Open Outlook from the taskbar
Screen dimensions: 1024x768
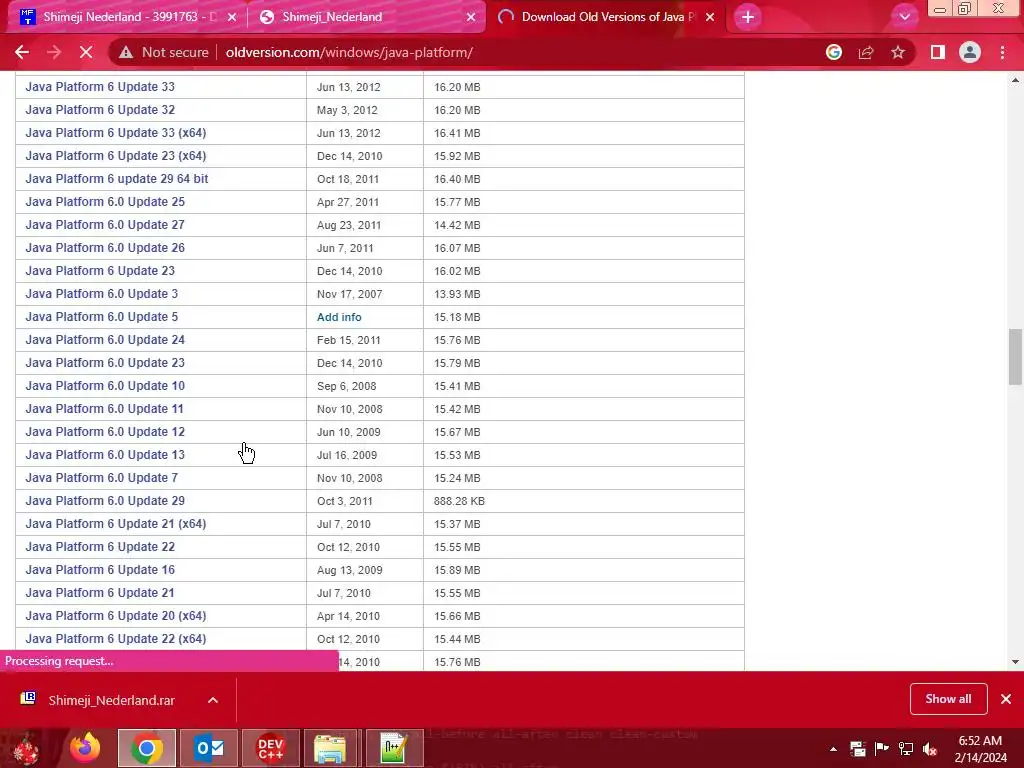[209, 748]
